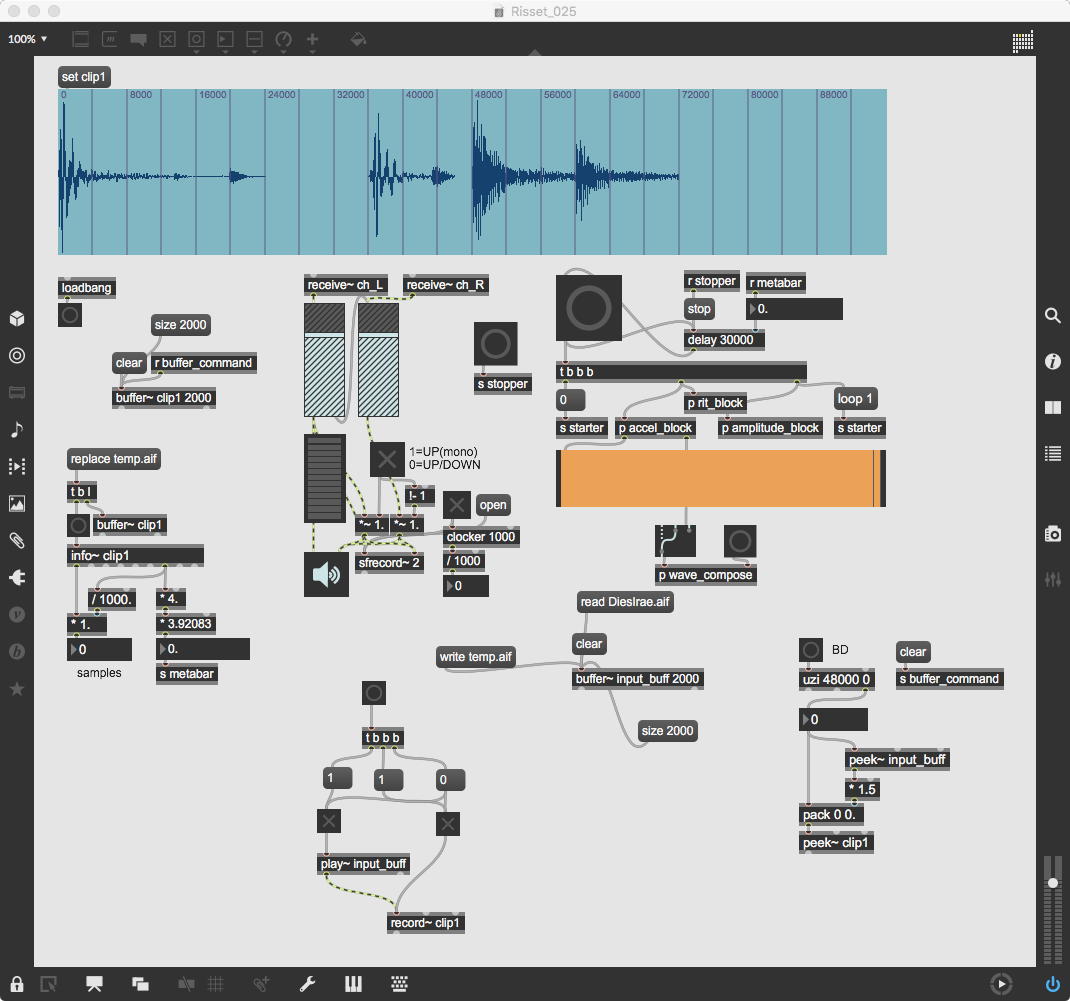
Task: Click the clip1 waveform display
Action: click(472, 172)
